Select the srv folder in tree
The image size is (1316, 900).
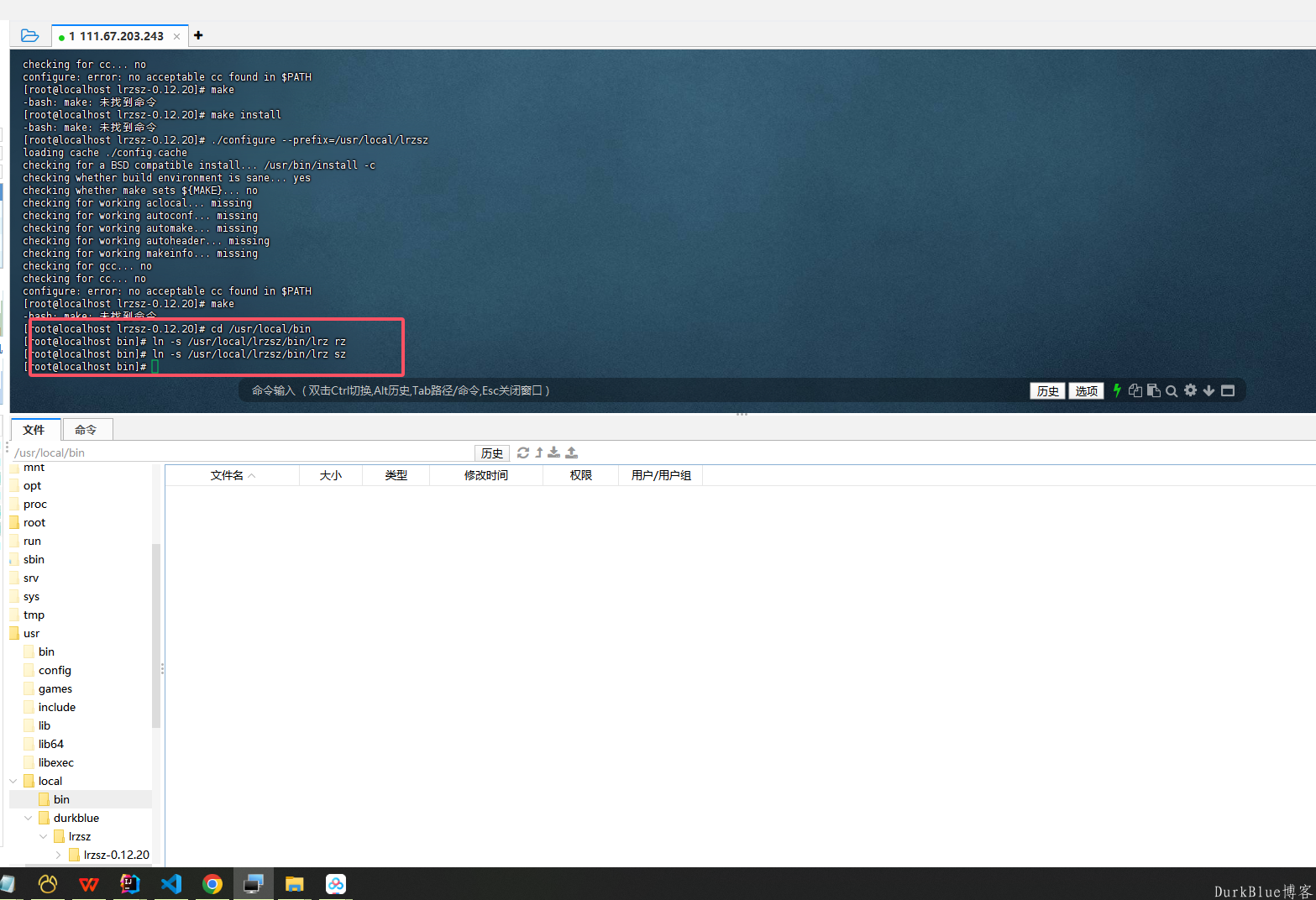[31, 578]
